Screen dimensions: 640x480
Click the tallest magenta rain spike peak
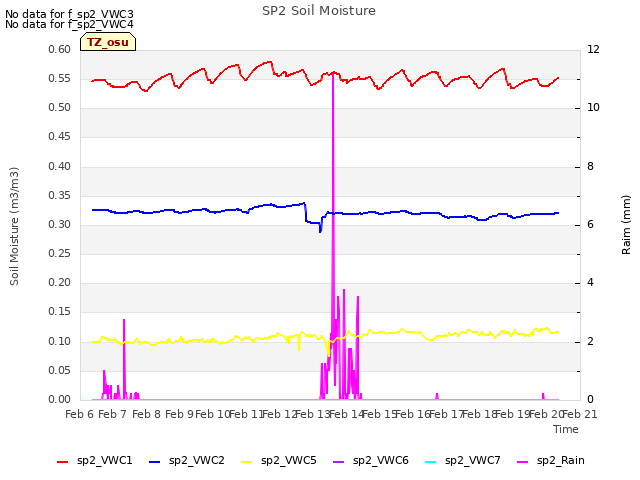pos(333,73)
